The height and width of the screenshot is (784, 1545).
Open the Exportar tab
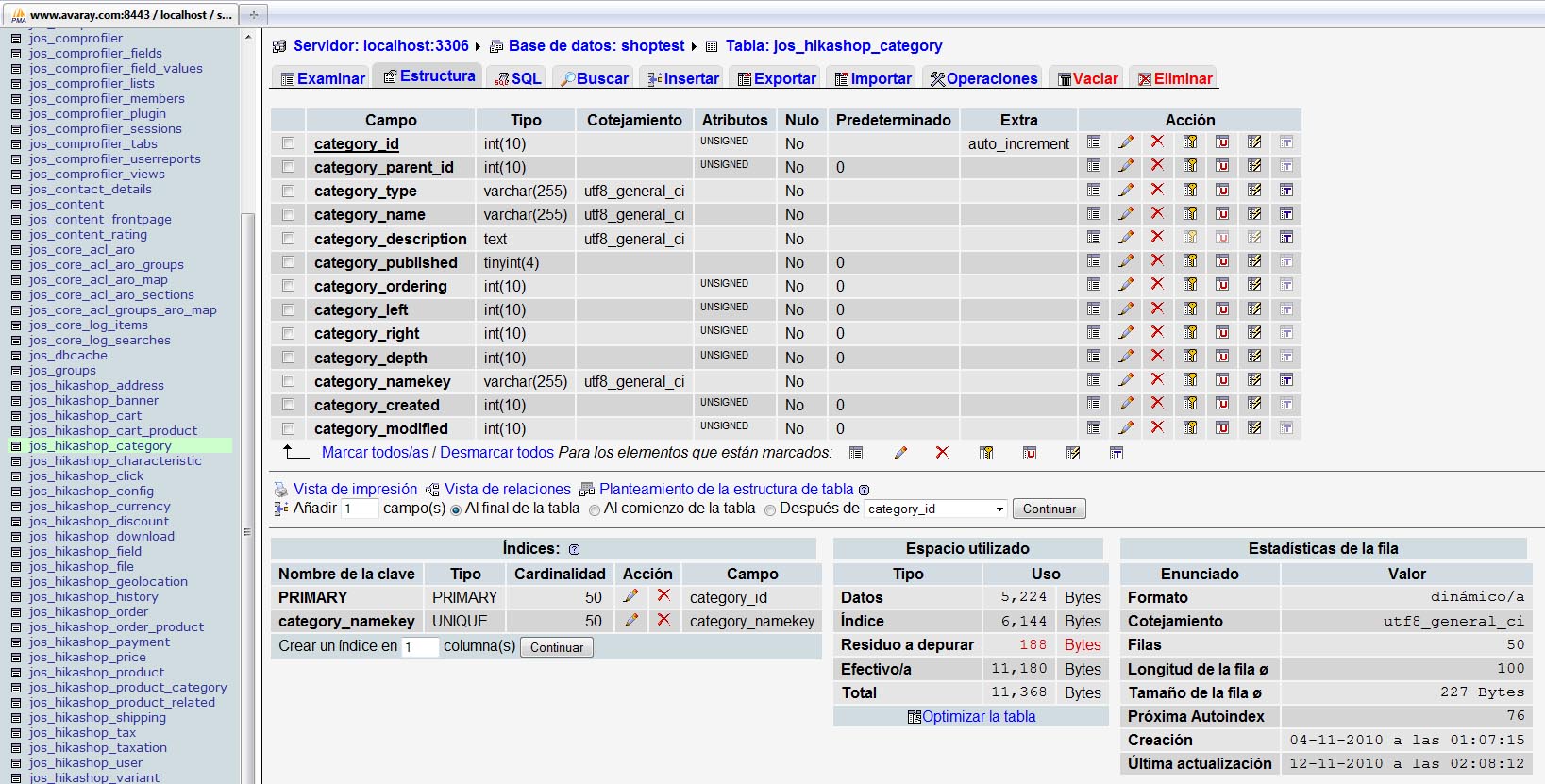(777, 79)
